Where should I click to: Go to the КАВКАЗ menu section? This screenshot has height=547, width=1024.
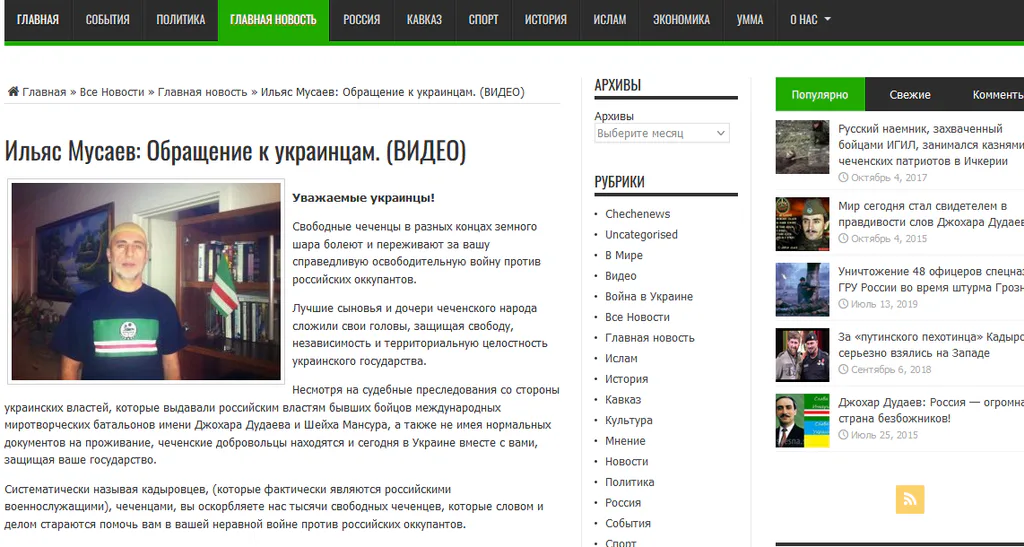(424, 20)
